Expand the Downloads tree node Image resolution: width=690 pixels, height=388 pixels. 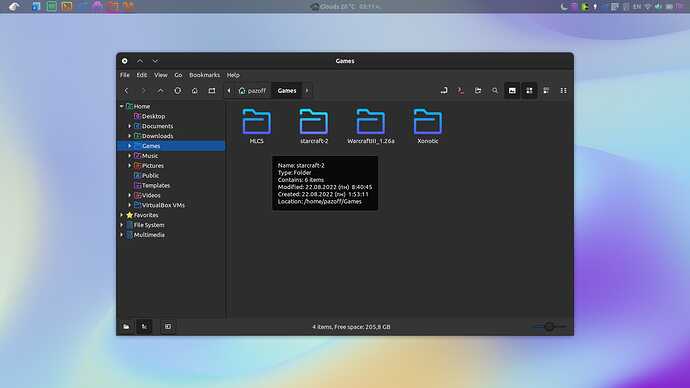pos(130,136)
